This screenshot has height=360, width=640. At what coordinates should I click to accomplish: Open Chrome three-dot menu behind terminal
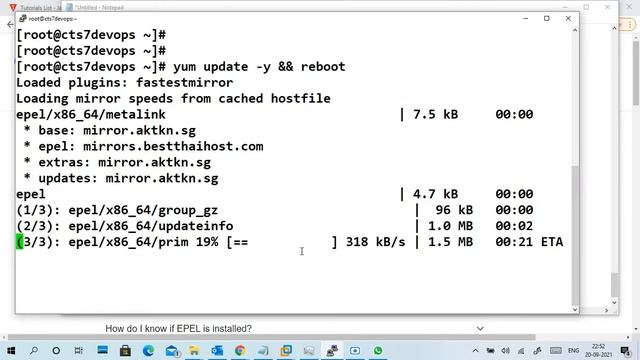click(x=630, y=24)
